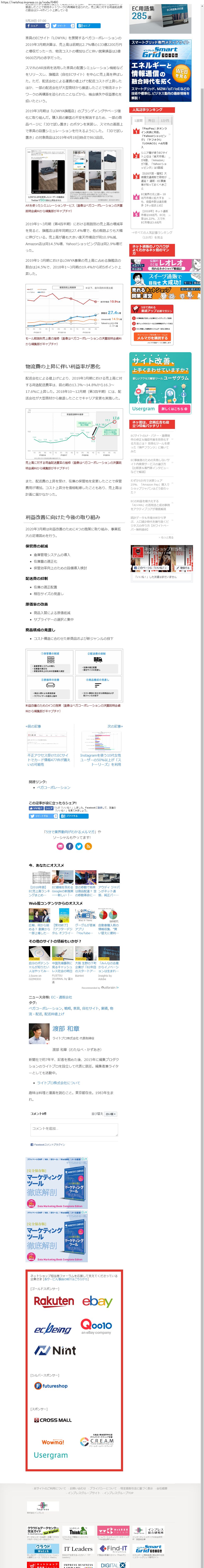The image size is (204, 1568).
Task: Click the round Twitter social icon
Action: click(x=79, y=846)
